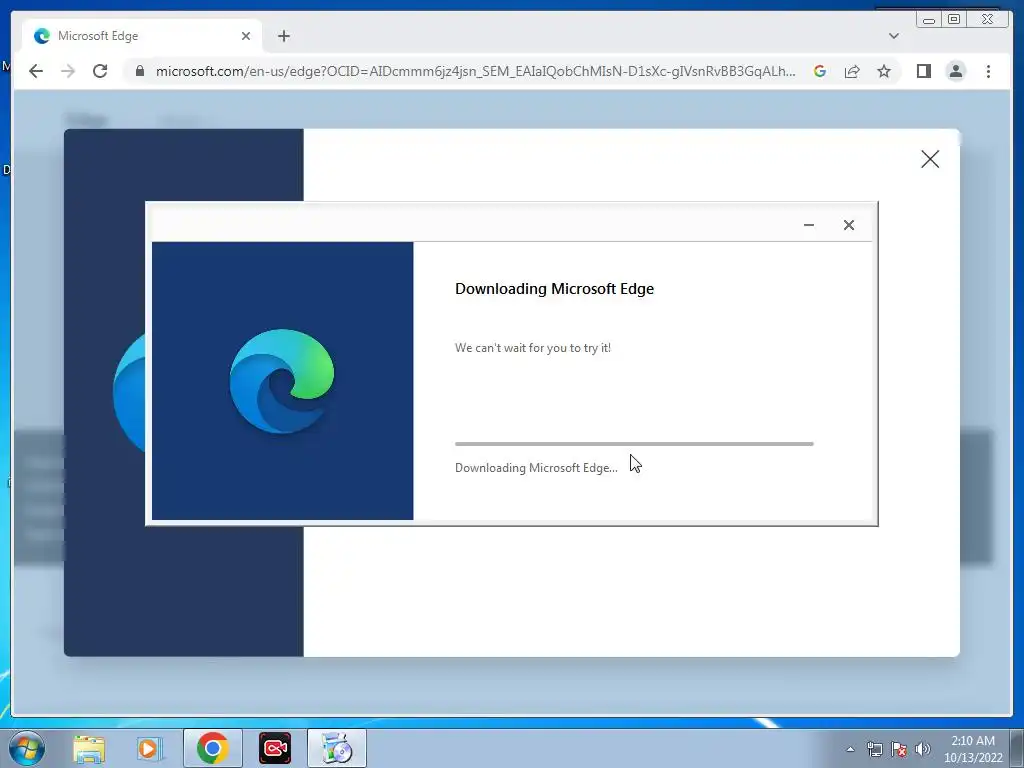
Task: Open the Chrome profile avatar
Action: coord(955,71)
